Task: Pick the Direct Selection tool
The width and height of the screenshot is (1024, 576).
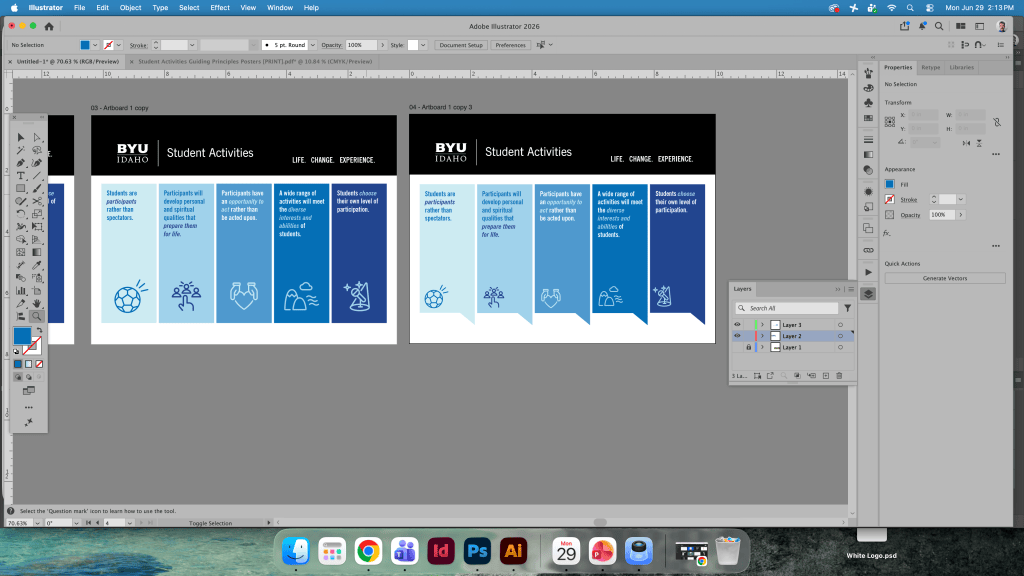Action: (37, 137)
